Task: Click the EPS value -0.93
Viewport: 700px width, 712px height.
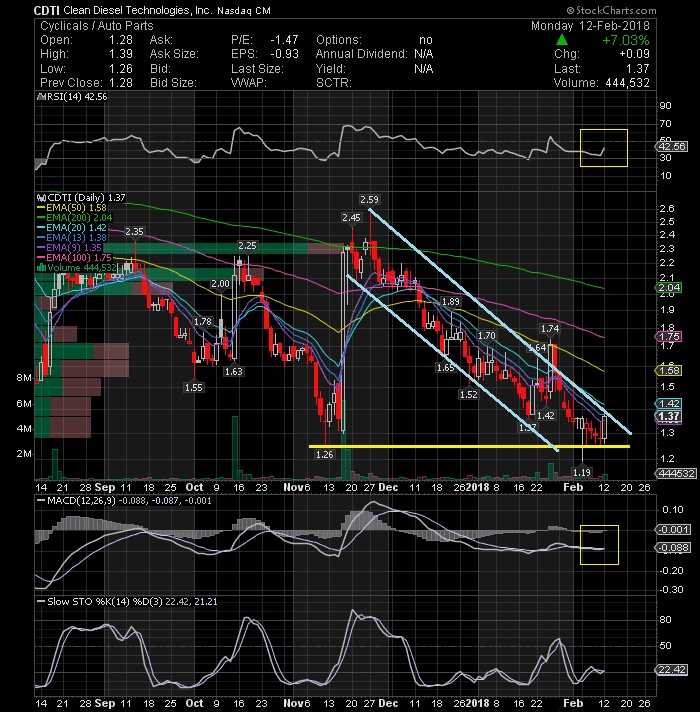Action: click(x=285, y=54)
